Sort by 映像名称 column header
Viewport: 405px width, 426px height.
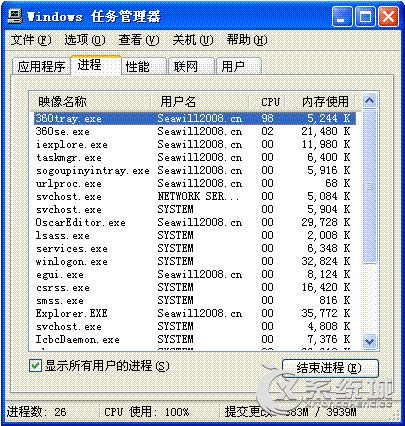tap(90, 102)
